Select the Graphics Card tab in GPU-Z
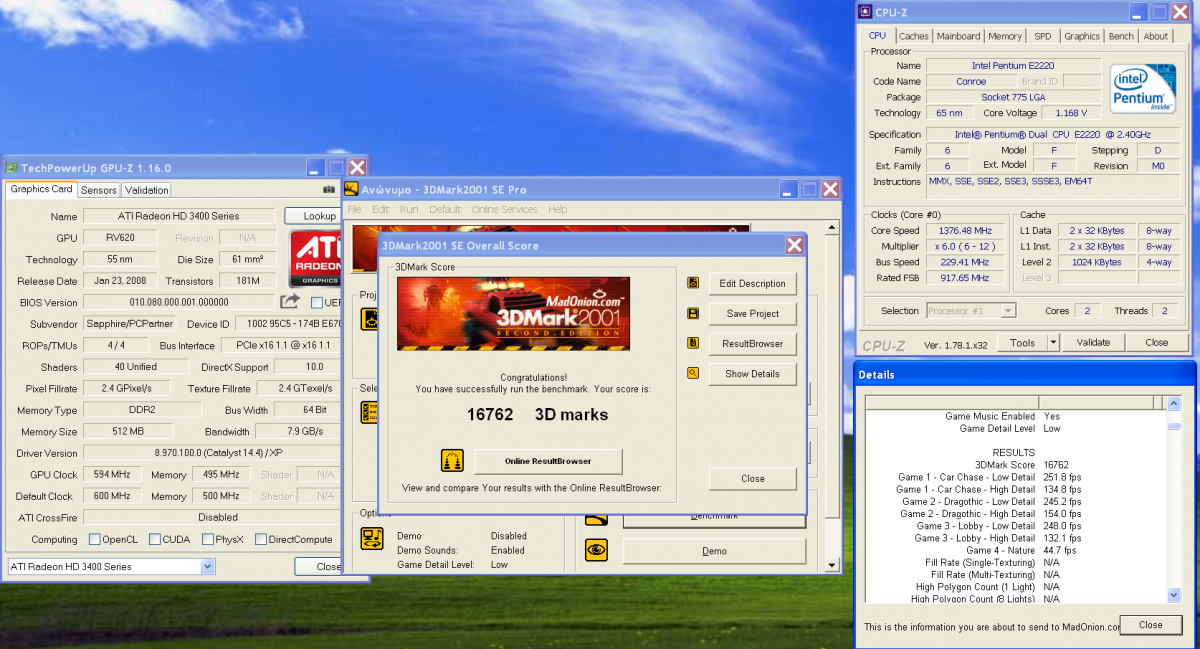This screenshot has height=649, width=1200. pyautogui.click(x=41, y=189)
